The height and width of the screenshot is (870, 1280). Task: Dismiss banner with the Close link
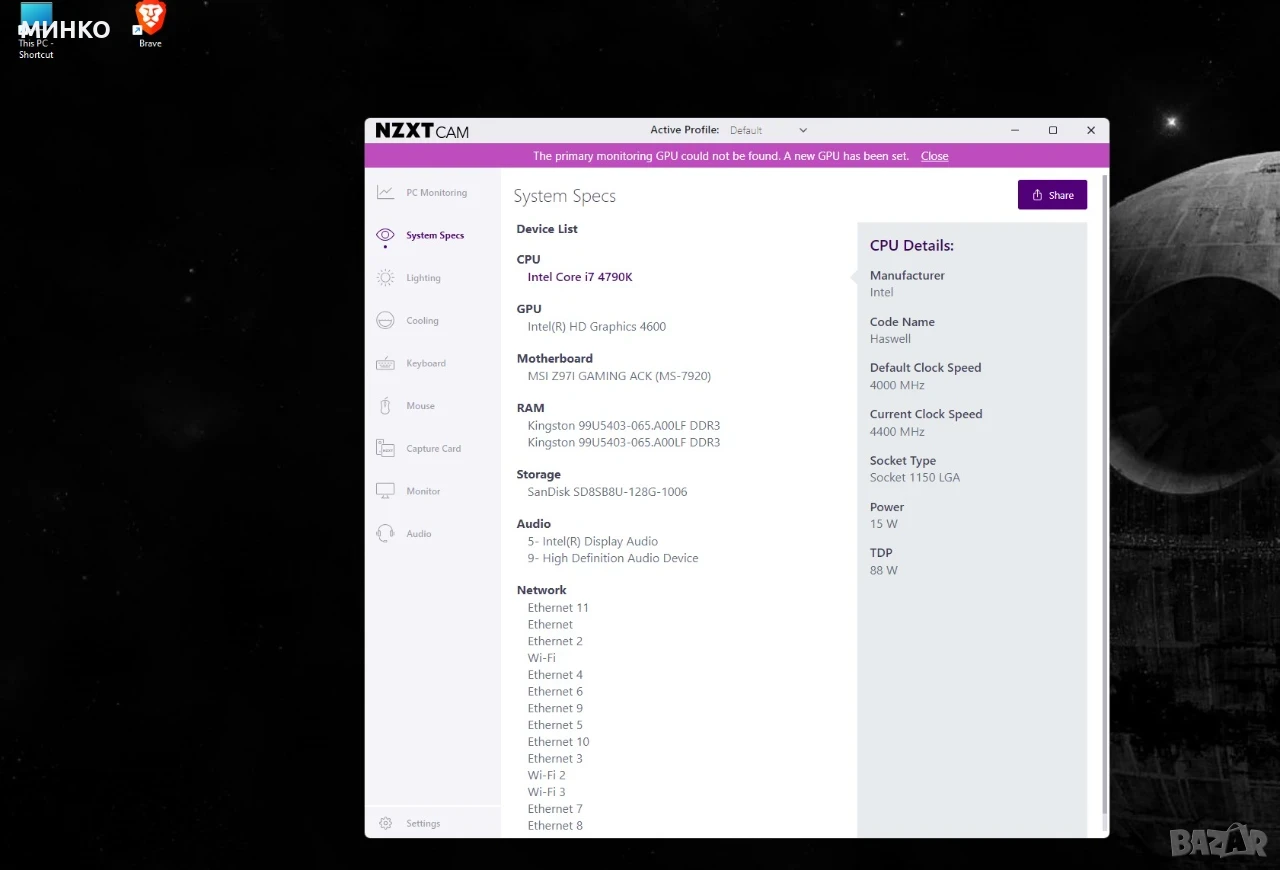tap(935, 156)
